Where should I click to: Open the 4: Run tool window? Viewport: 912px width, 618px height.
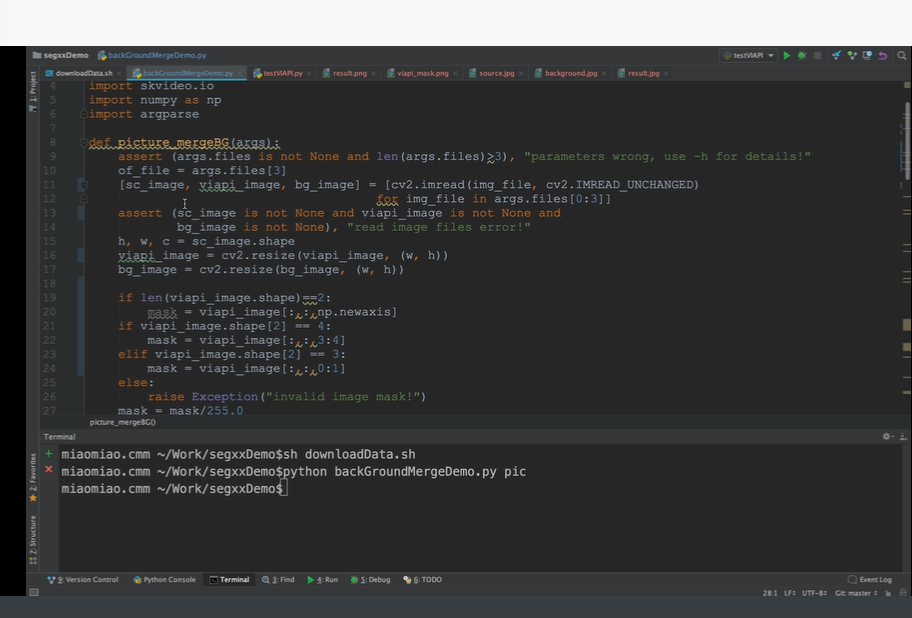[x=323, y=580]
